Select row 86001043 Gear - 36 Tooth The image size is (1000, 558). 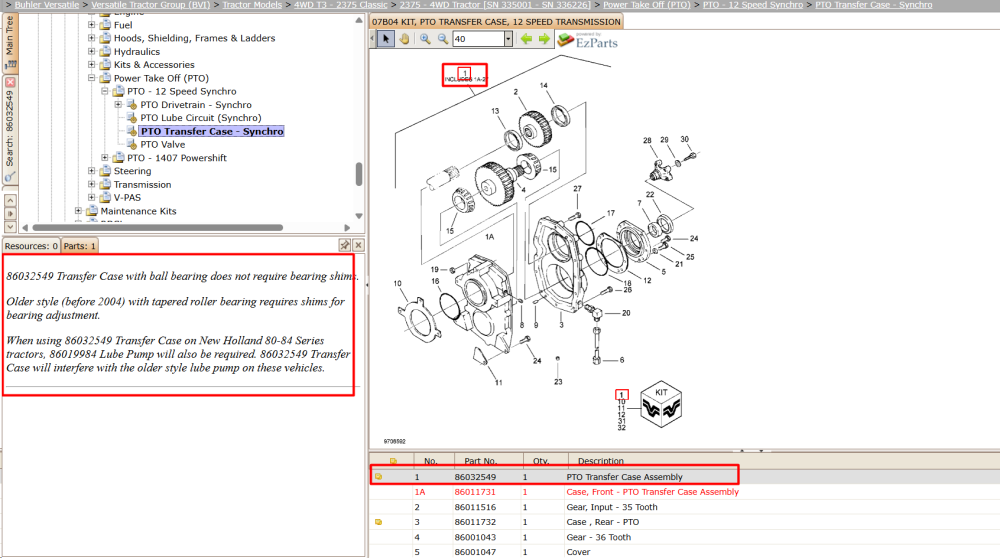pyautogui.click(x=684, y=537)
